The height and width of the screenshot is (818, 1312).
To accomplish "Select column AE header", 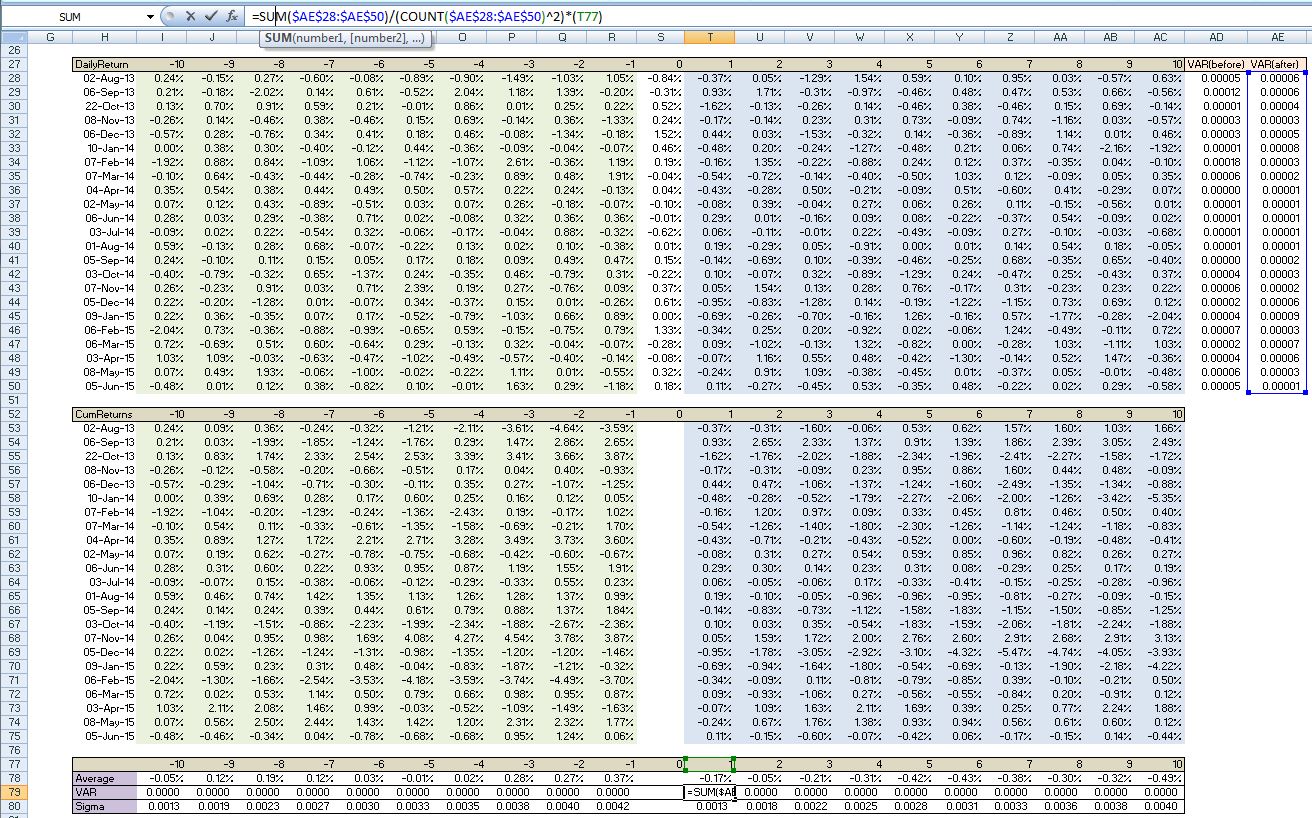I will point(1277,38).
